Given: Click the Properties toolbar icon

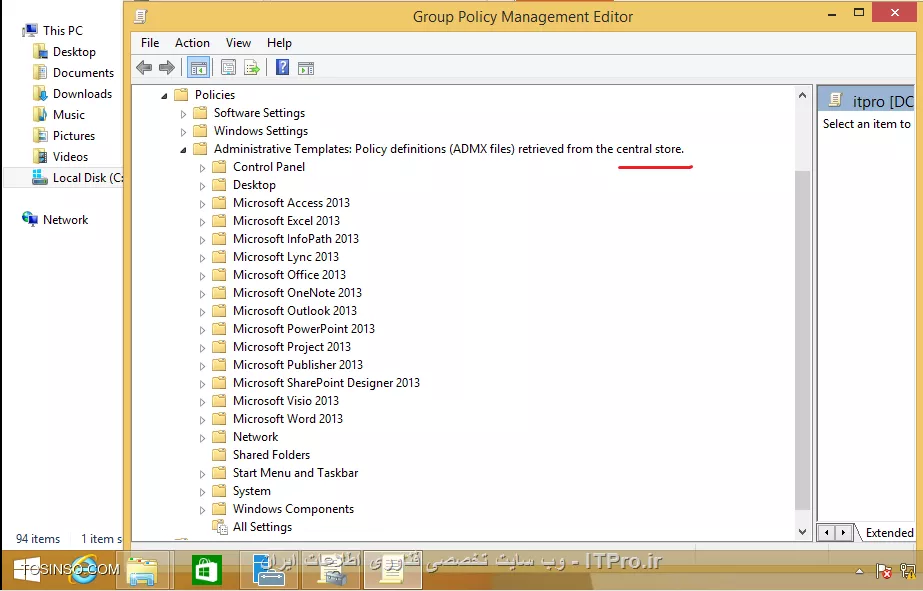Looking at the screenshot, I should point(228,68).
